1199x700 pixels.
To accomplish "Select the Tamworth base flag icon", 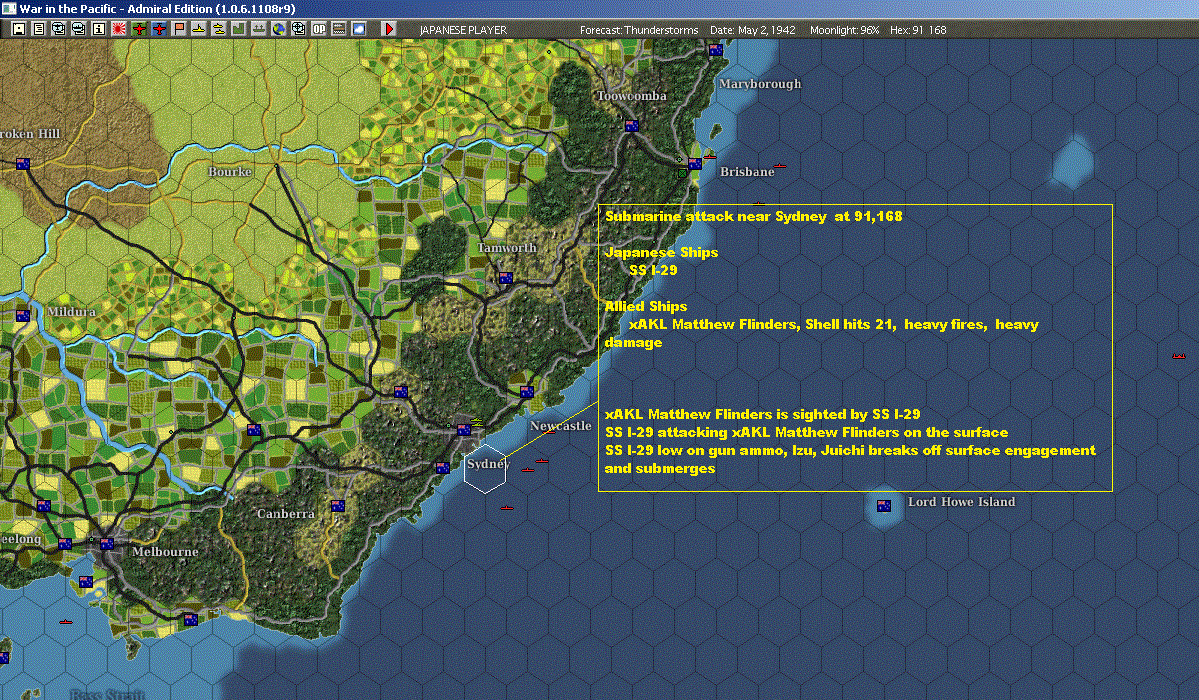I will point(505,278).
